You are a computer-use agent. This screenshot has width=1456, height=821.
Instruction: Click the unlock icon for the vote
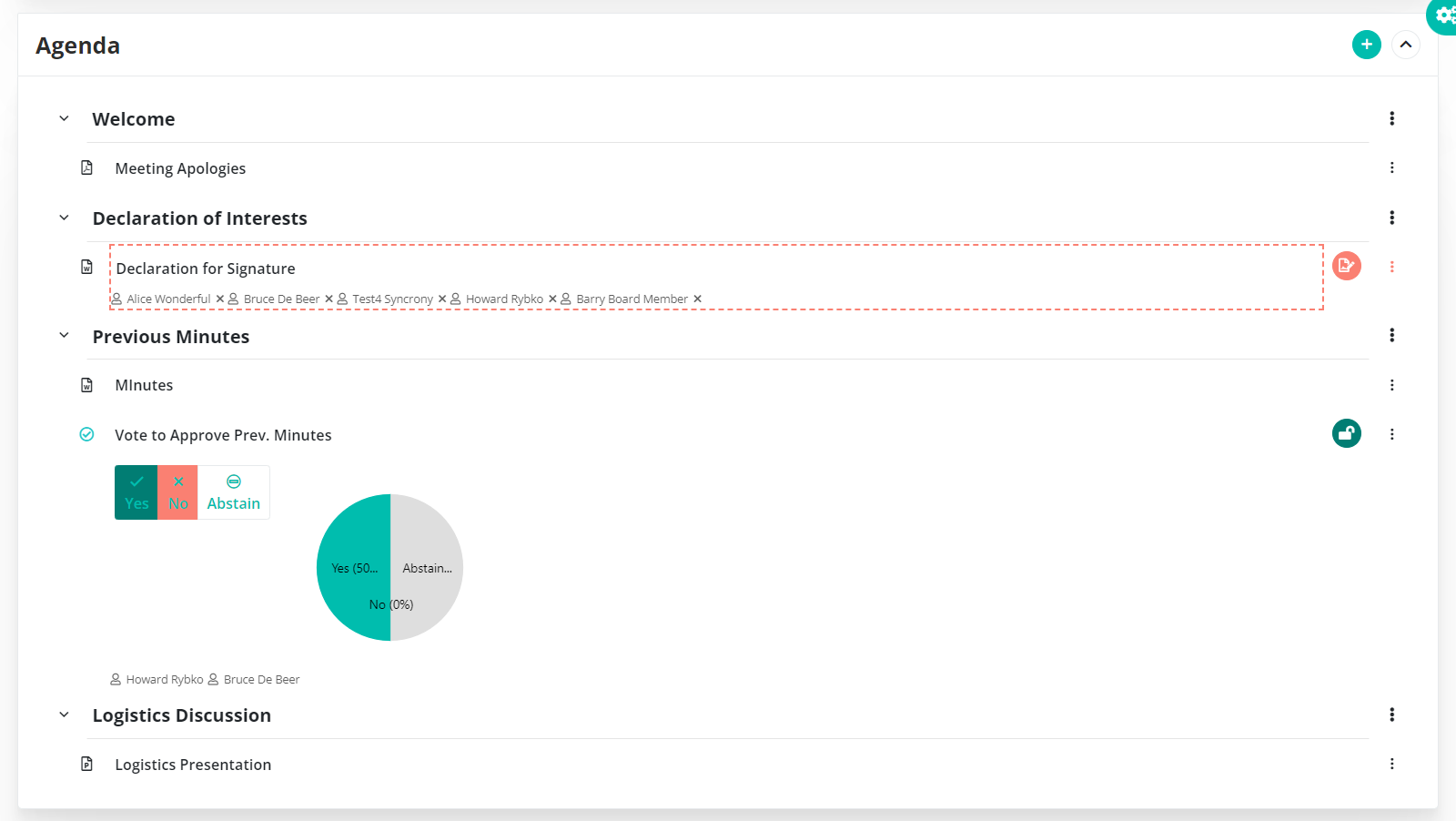coord(1346,433)
